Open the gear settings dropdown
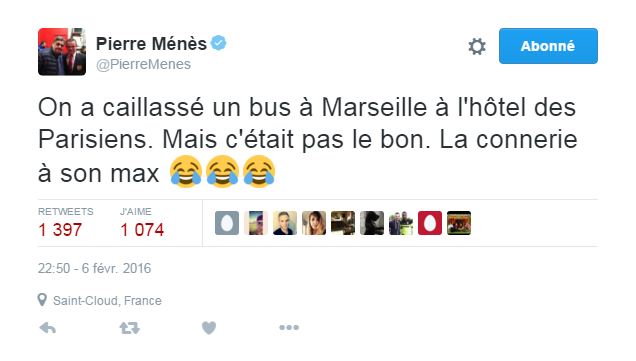This screenshot has height=361, width=636. click(477, 46)
